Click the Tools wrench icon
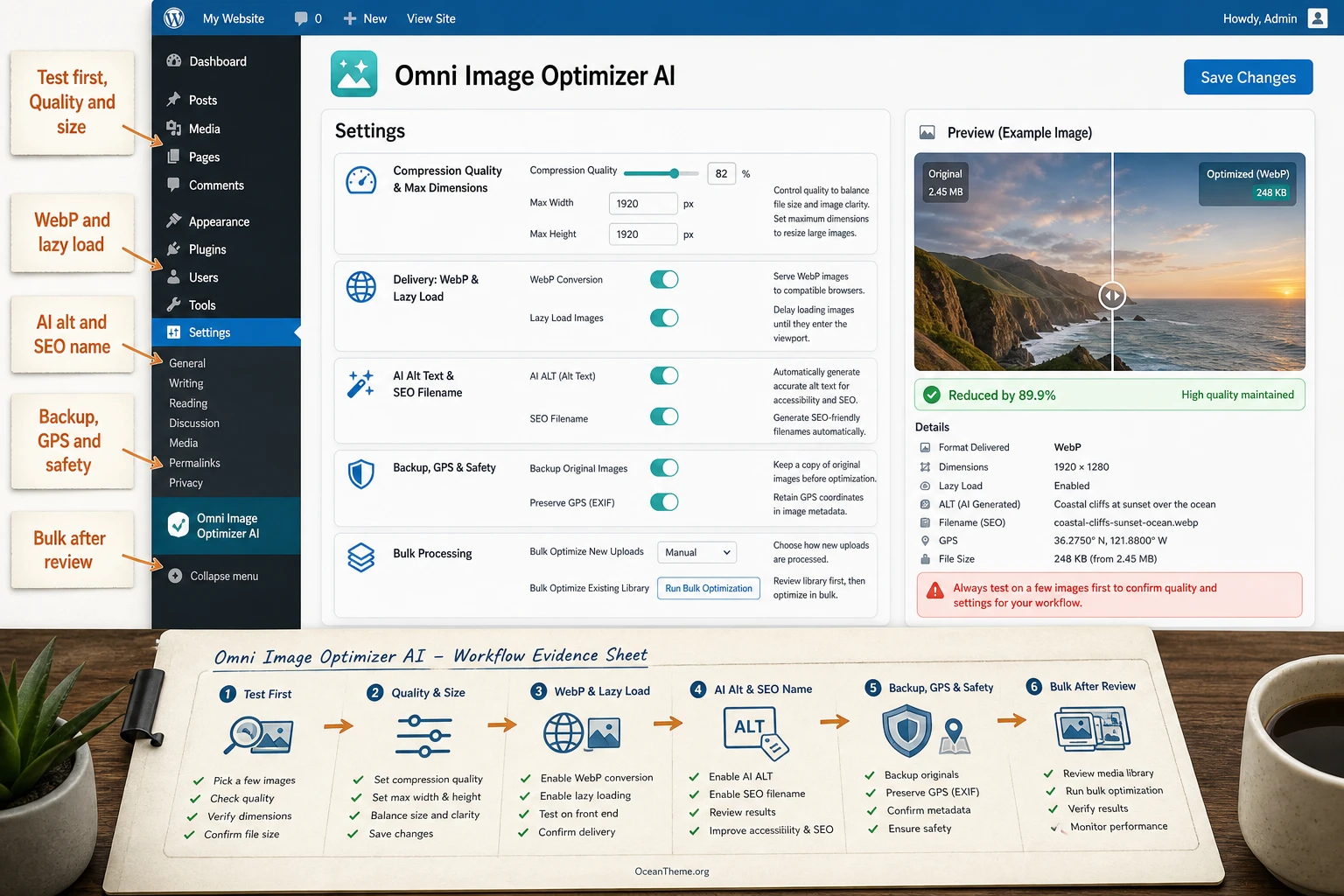 (173, 304)
